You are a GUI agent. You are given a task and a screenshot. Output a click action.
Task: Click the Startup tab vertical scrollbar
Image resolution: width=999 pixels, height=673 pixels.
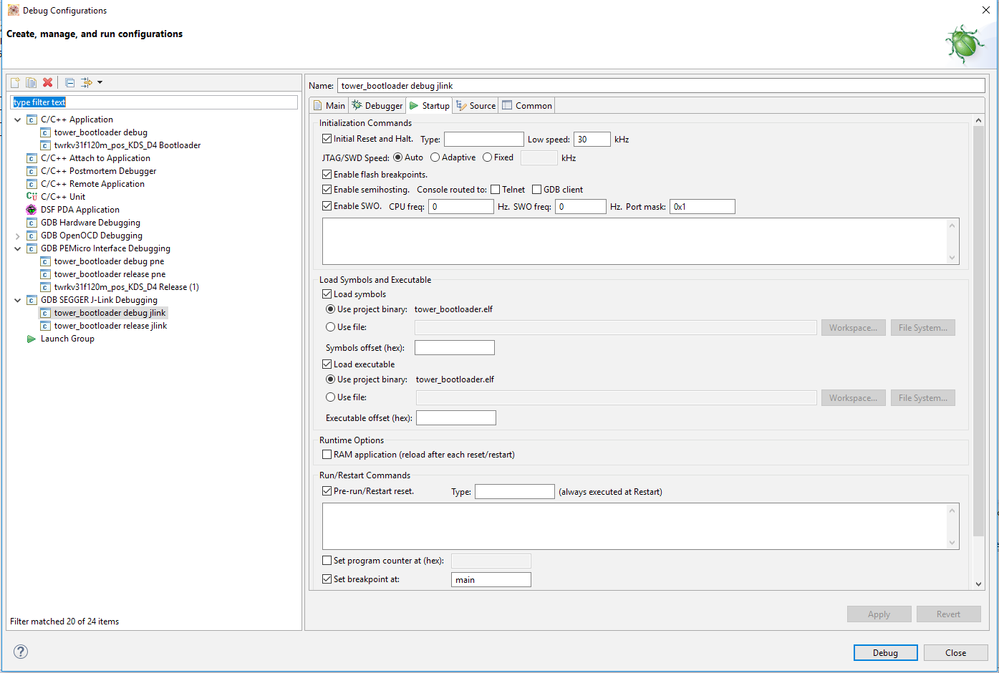click(x=979, y=331)
